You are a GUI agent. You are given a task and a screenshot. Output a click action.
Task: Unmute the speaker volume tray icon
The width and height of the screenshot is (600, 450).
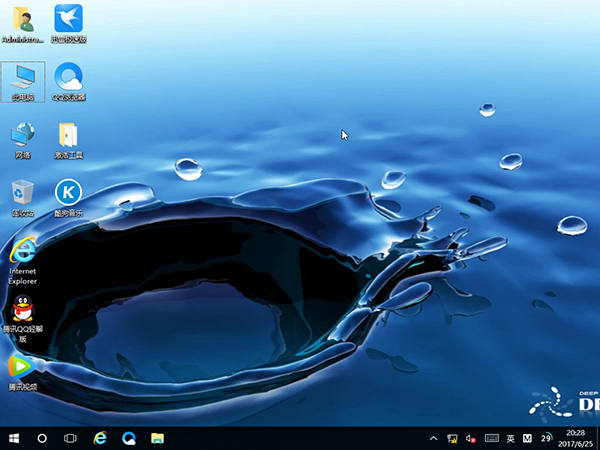pos(471,438)
